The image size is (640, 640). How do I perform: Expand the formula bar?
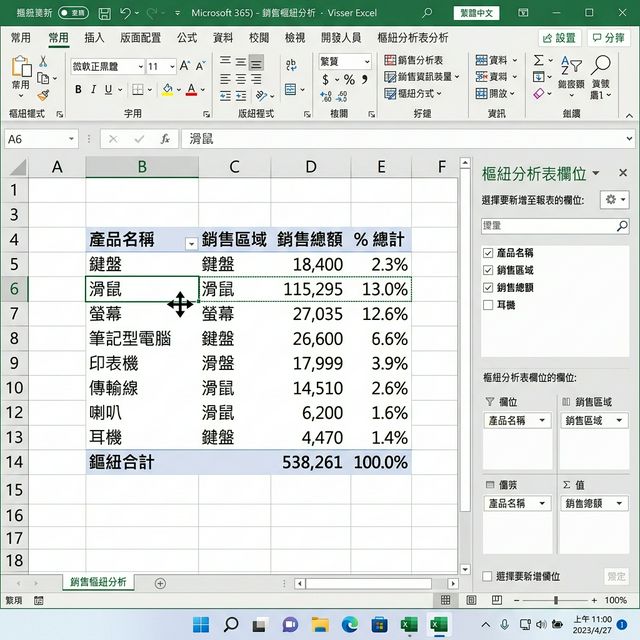(629, 139)
